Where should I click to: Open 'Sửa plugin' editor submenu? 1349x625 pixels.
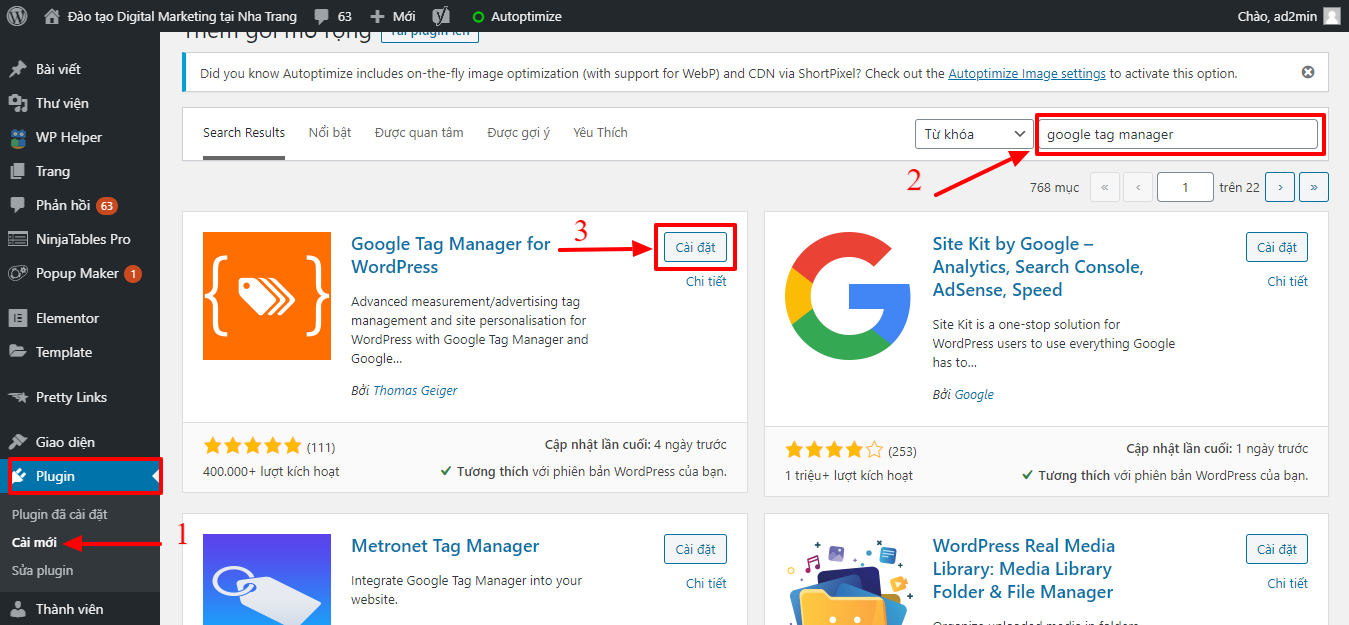pyautogui.click(x=42, y=570)
